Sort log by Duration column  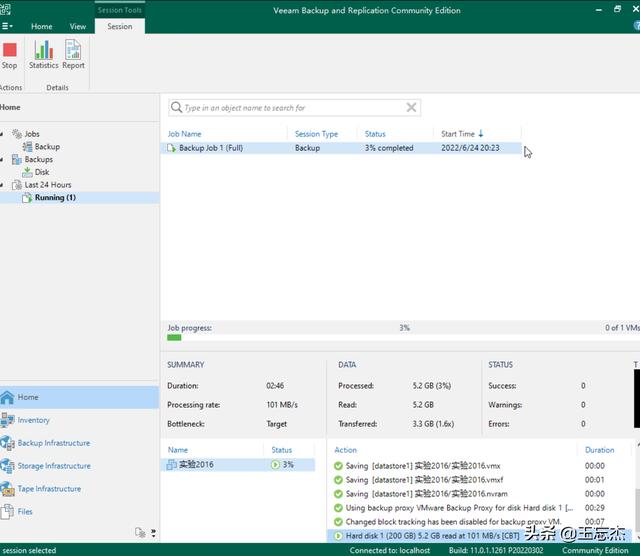599,450
